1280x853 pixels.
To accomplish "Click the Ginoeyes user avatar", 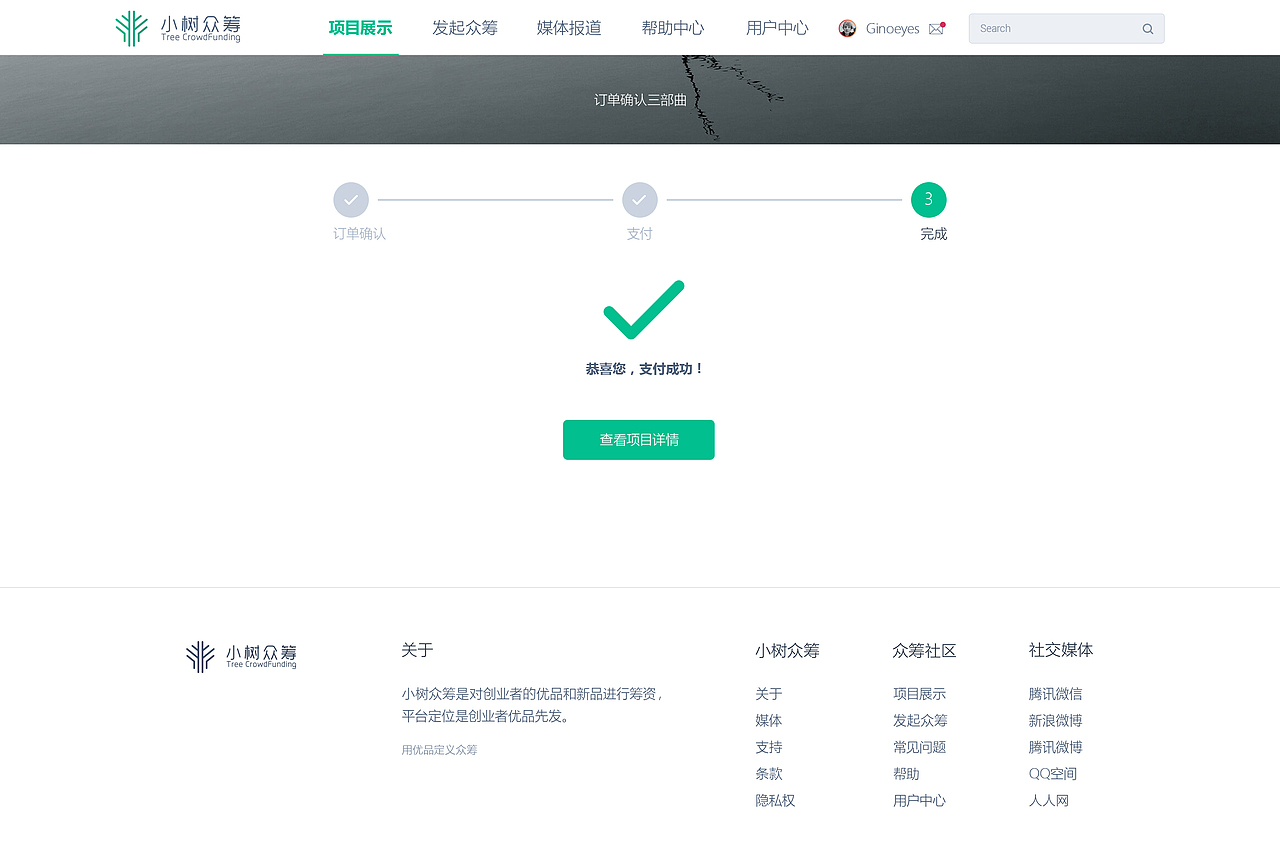I will pos(847,28).
